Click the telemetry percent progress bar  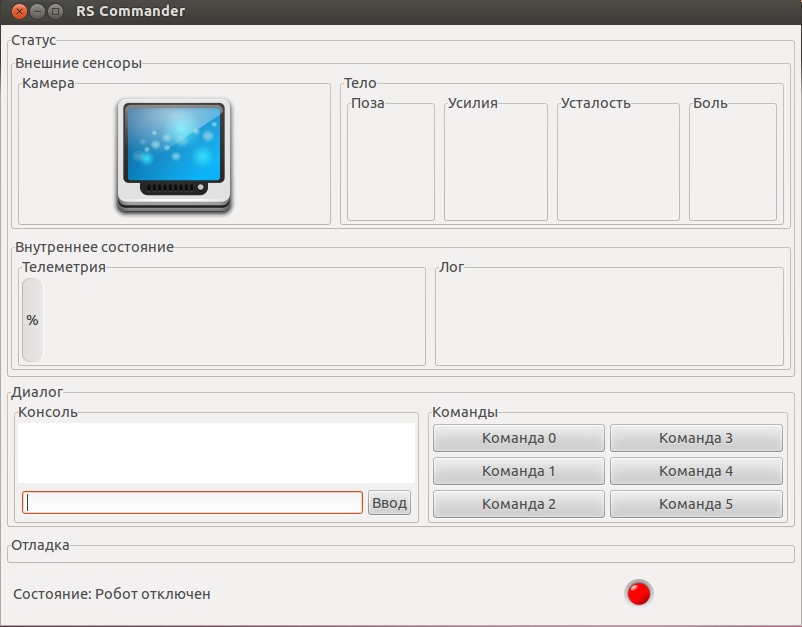coord(32,320)
